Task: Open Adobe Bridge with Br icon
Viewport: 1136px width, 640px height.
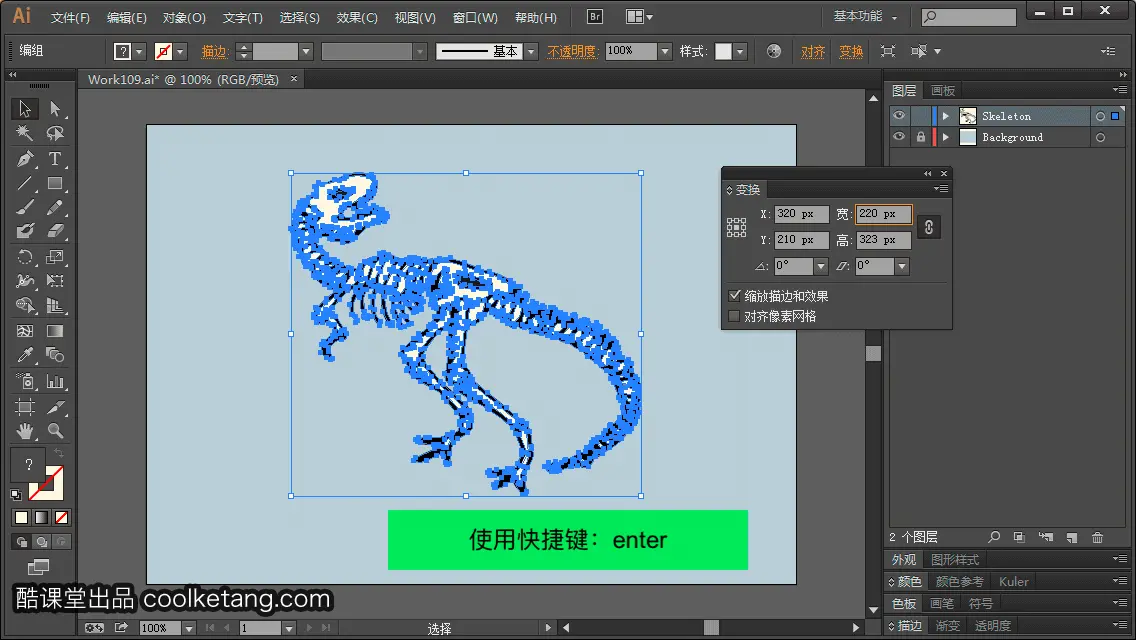Action: click(595, 17)
